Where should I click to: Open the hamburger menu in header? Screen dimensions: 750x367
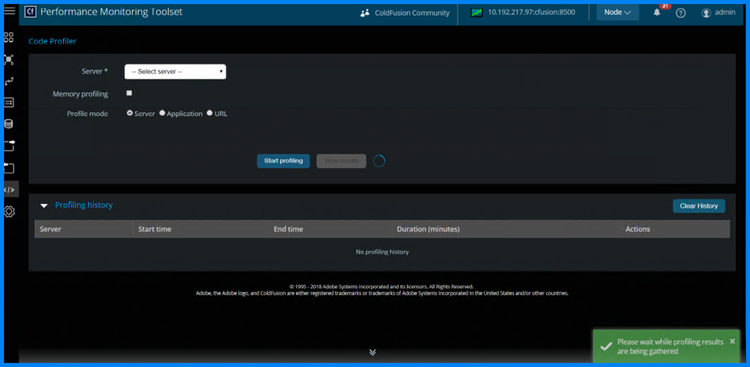(x=9, y=11)
